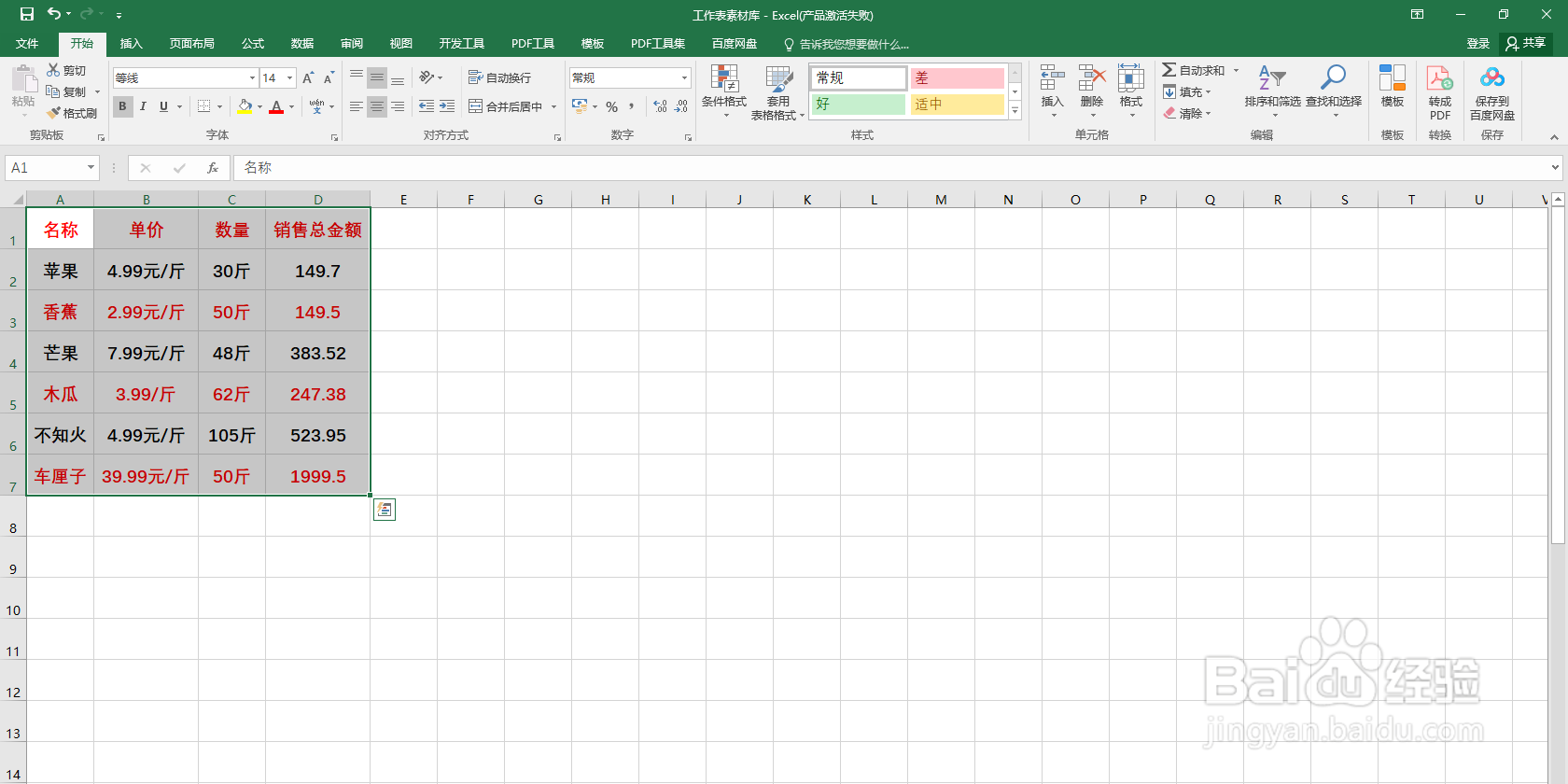Click the text orientation icon

click(x=427, y=77)
